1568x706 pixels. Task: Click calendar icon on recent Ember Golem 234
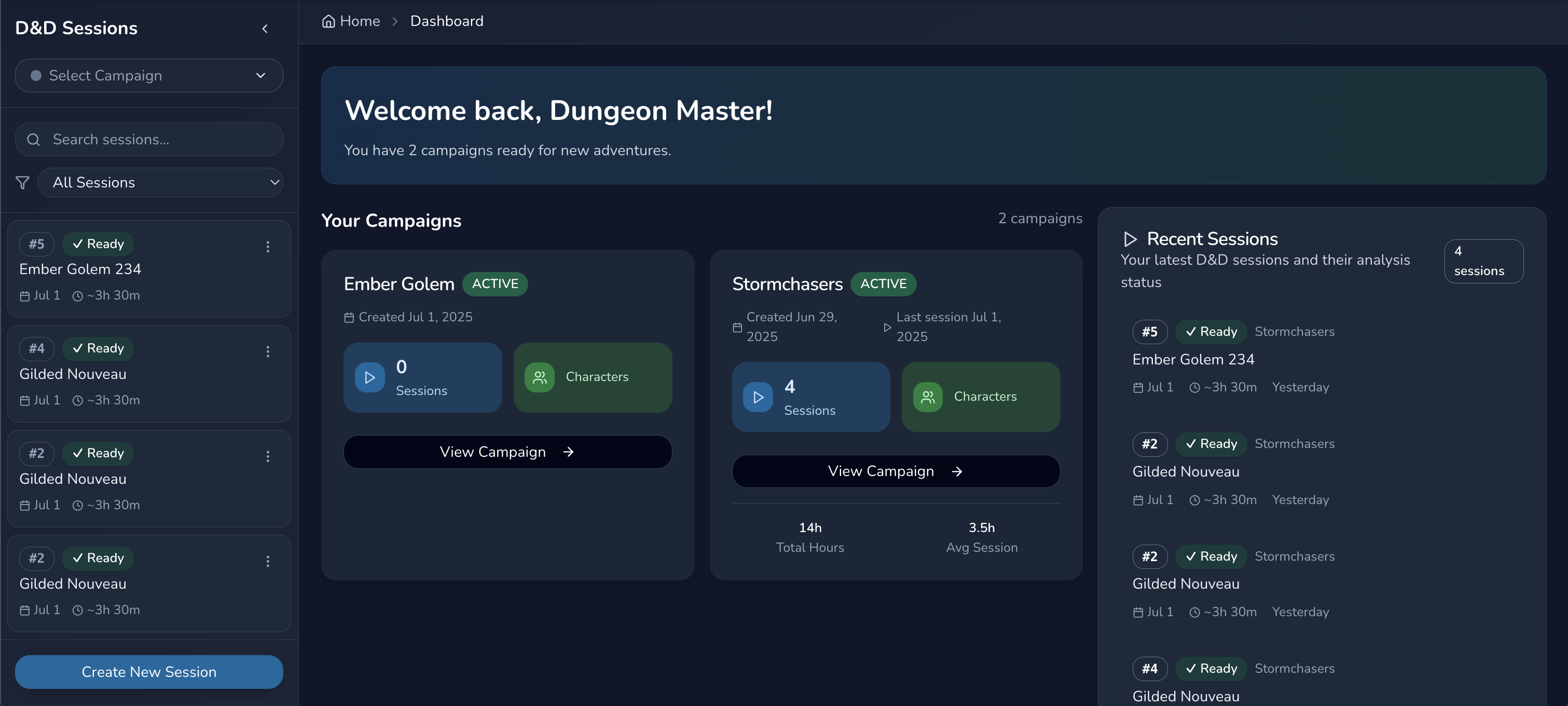[1138, 388]
